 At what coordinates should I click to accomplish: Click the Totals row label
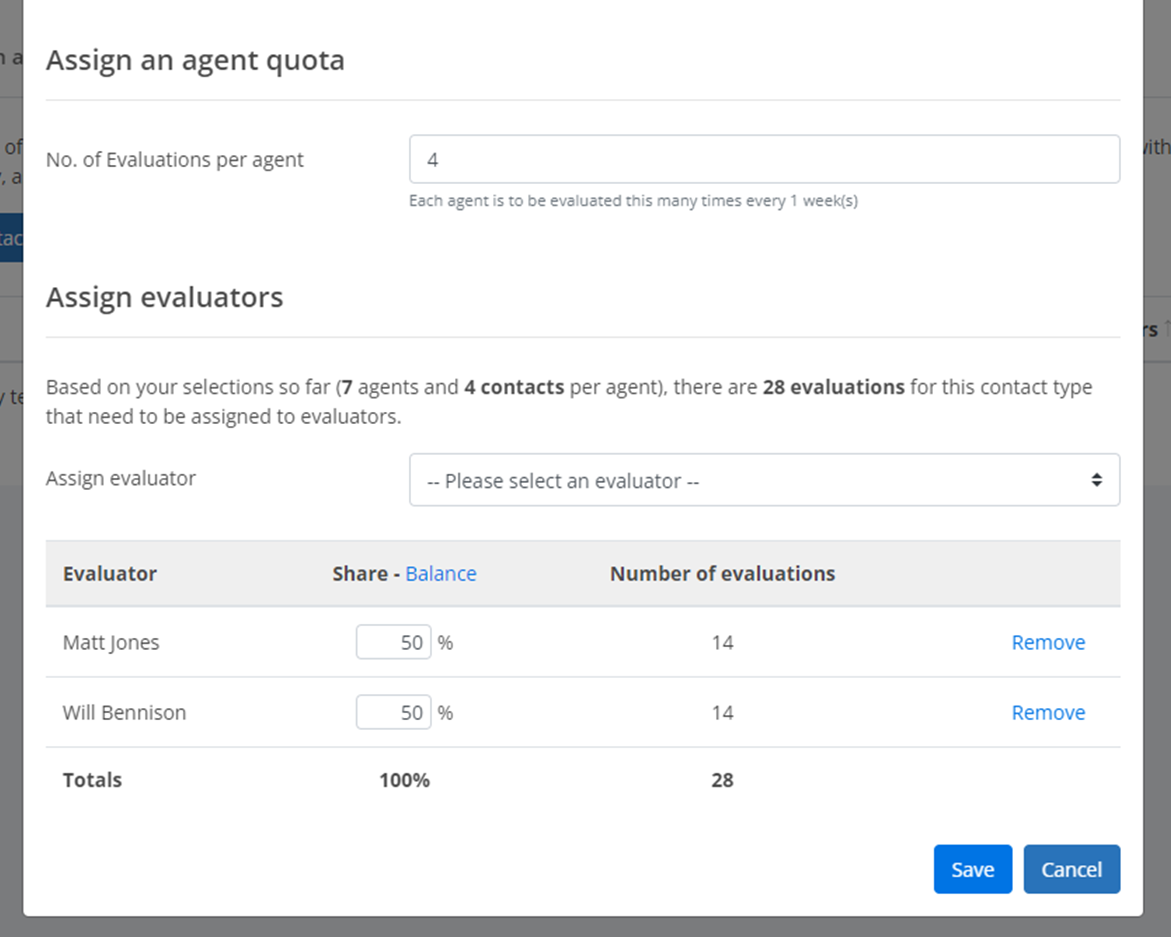tap(92, 780)
